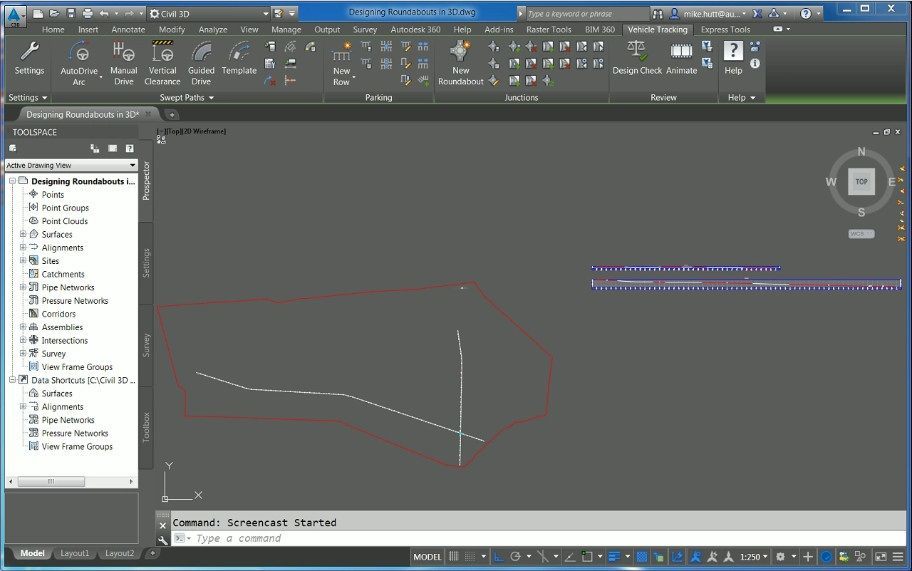Click the annotation monitor plus icon
This screenshot has height=571, width=912.
pyautogui.click(x=808, y=556)
